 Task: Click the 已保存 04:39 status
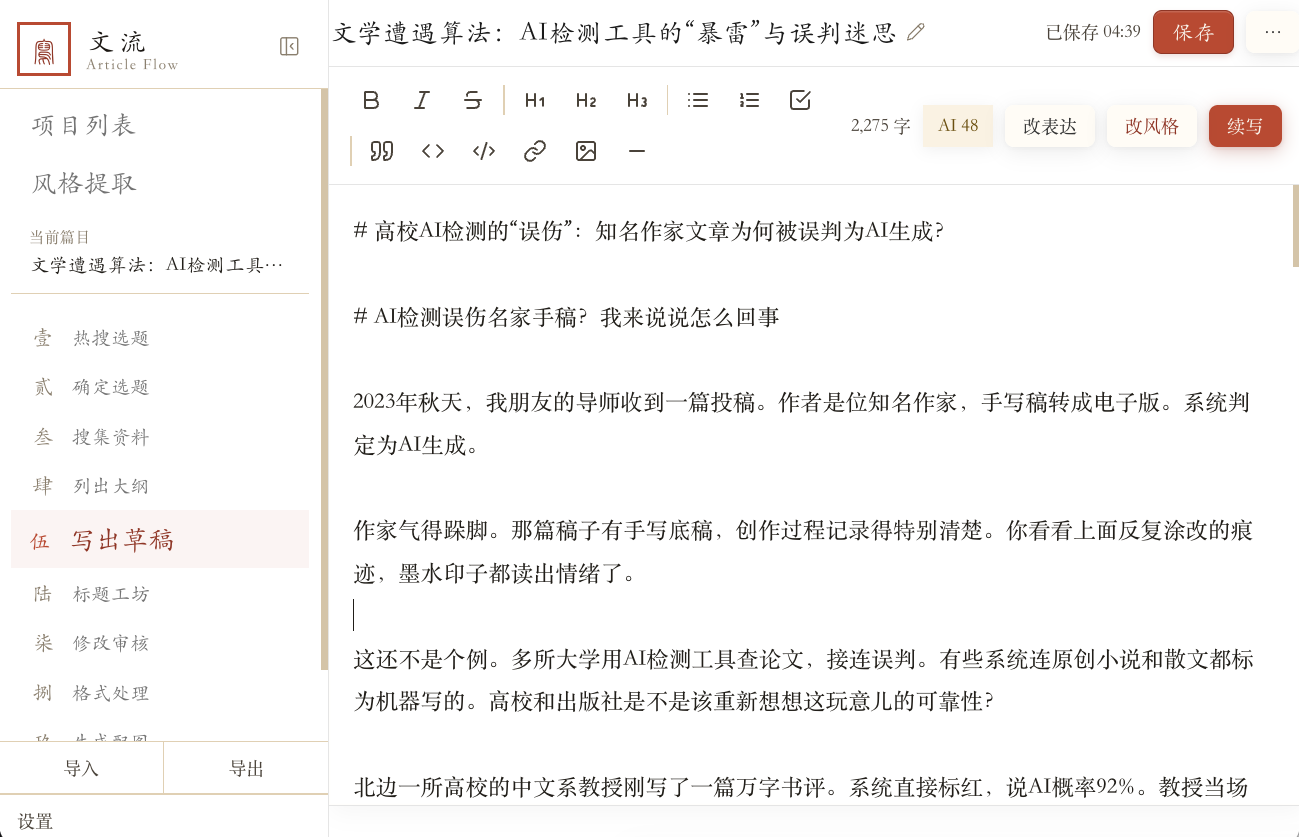pyautogui.click(x=1093, y=32)
